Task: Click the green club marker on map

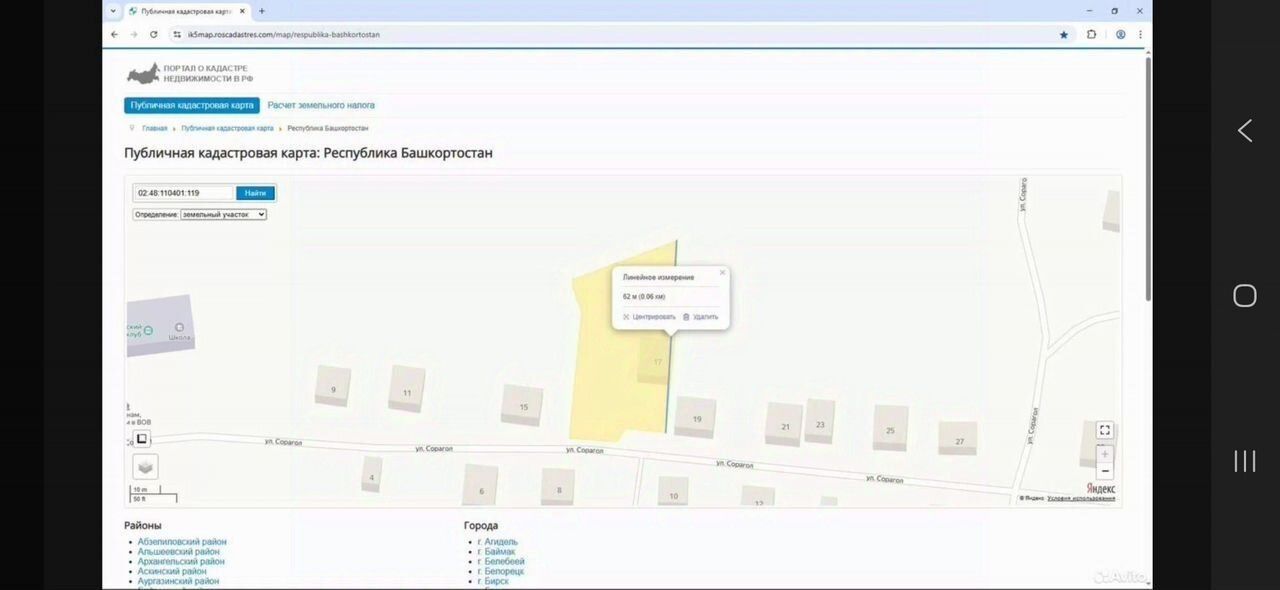Action: pos(148,331)
